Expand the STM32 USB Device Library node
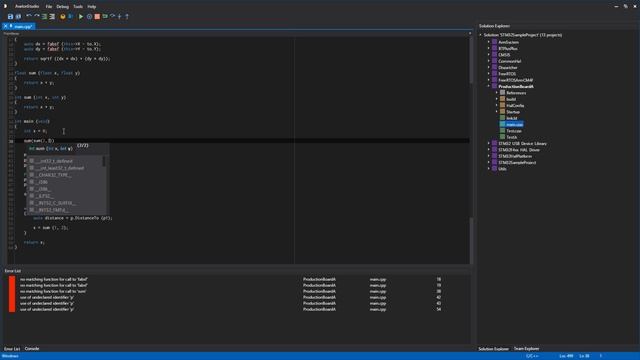This screenshot has height=360, width=640. [x=489, y=144]
